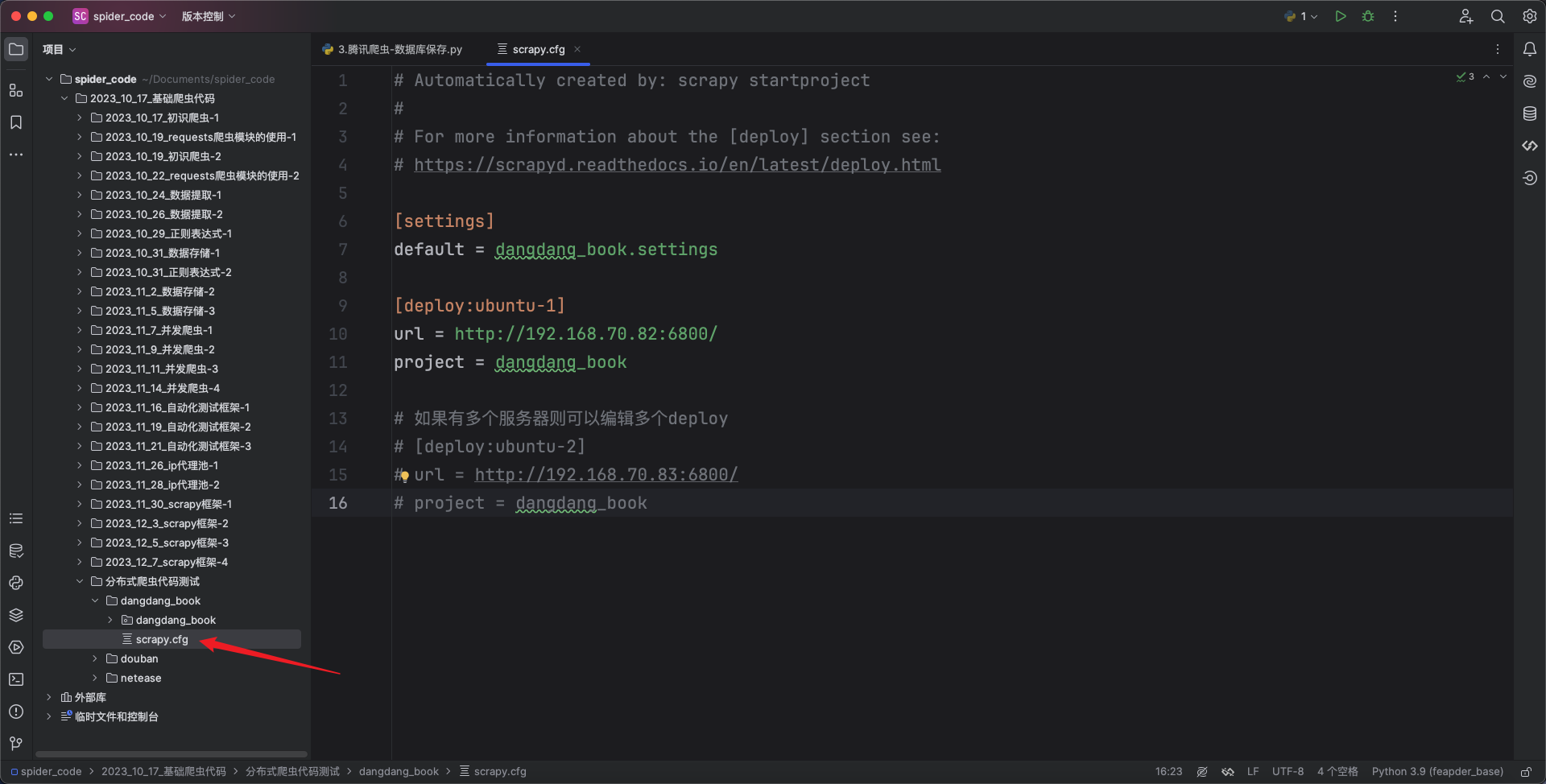Open the AI Assistant spiral icon

(x=1530, y=81)
